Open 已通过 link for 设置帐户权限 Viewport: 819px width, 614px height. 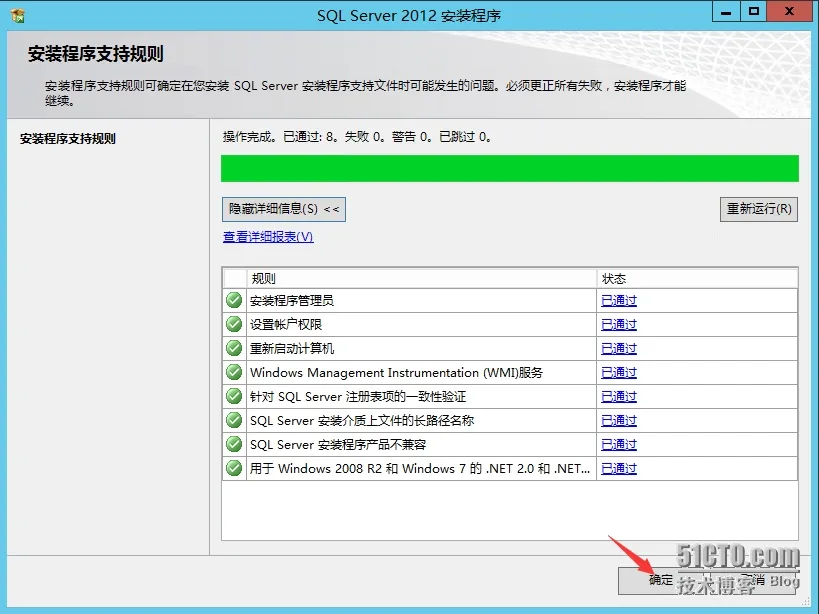(x=619, y=325)
